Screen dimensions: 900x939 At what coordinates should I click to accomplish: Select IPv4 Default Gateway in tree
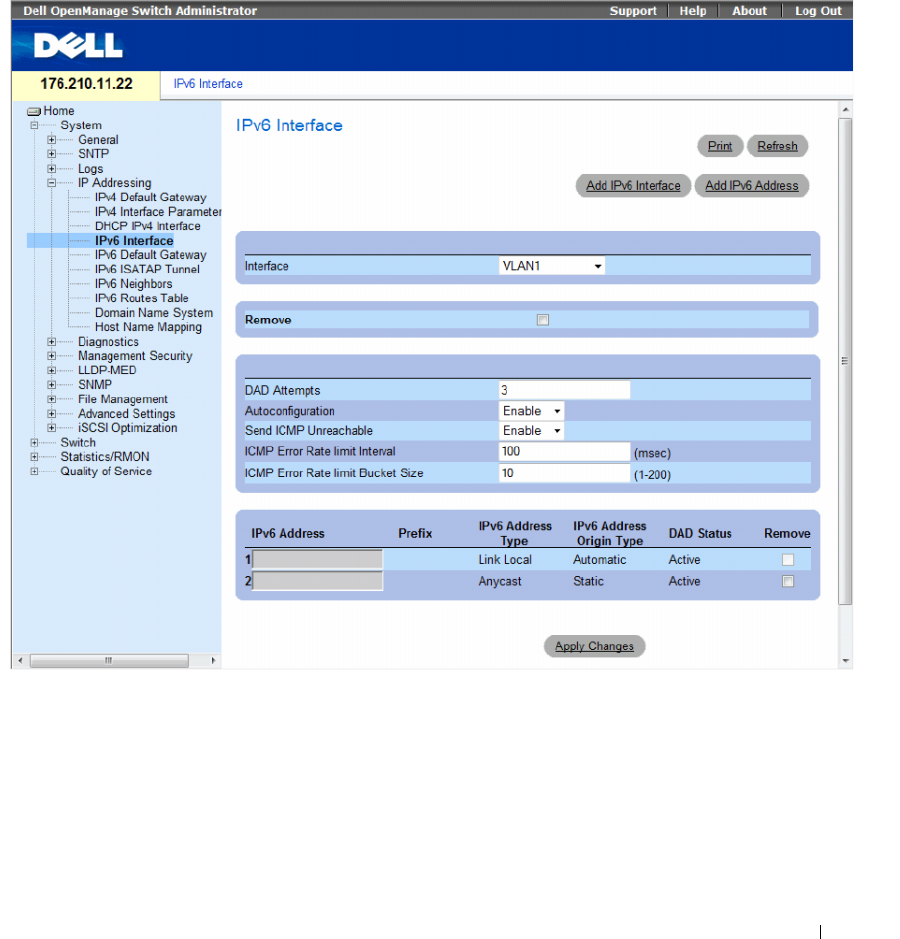[150, 198]
